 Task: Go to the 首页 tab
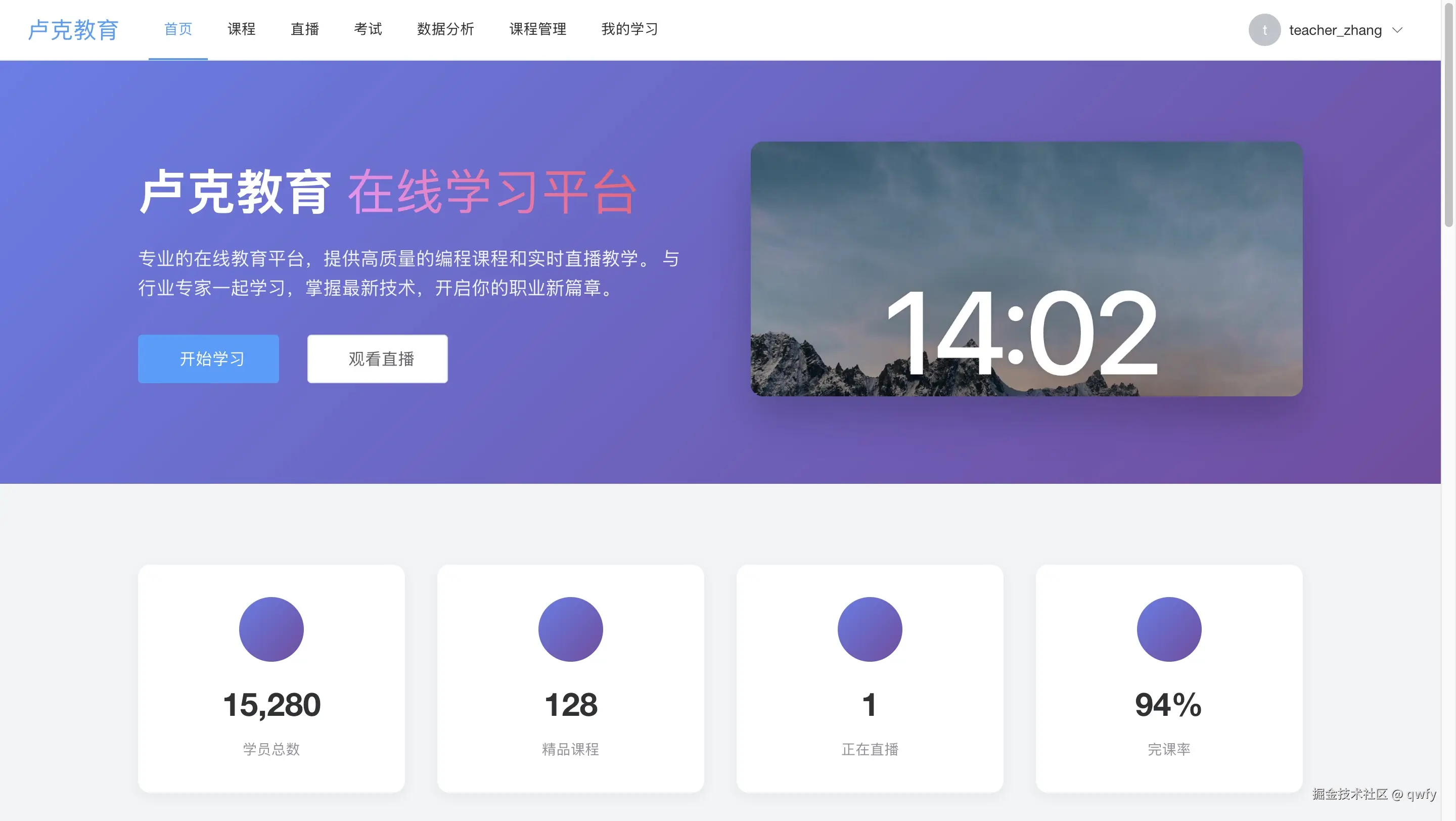tap(178, 29)
